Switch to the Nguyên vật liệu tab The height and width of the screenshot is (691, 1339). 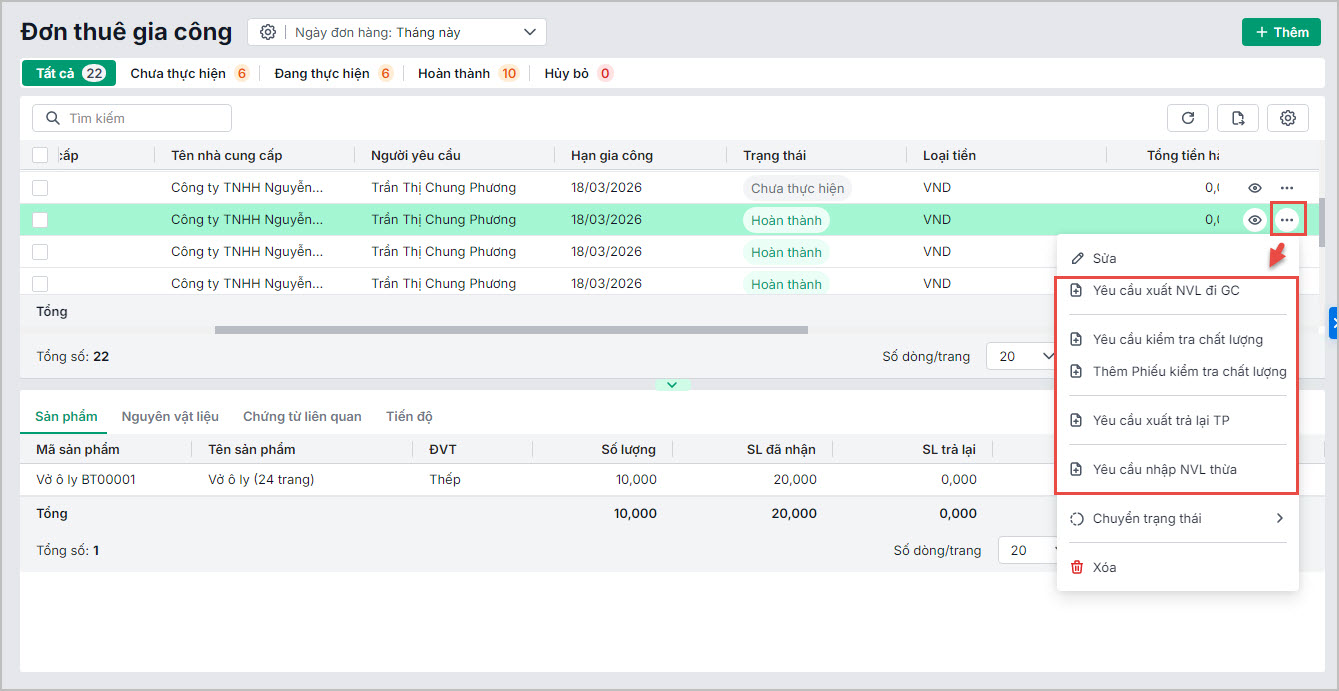click(170, 416)
